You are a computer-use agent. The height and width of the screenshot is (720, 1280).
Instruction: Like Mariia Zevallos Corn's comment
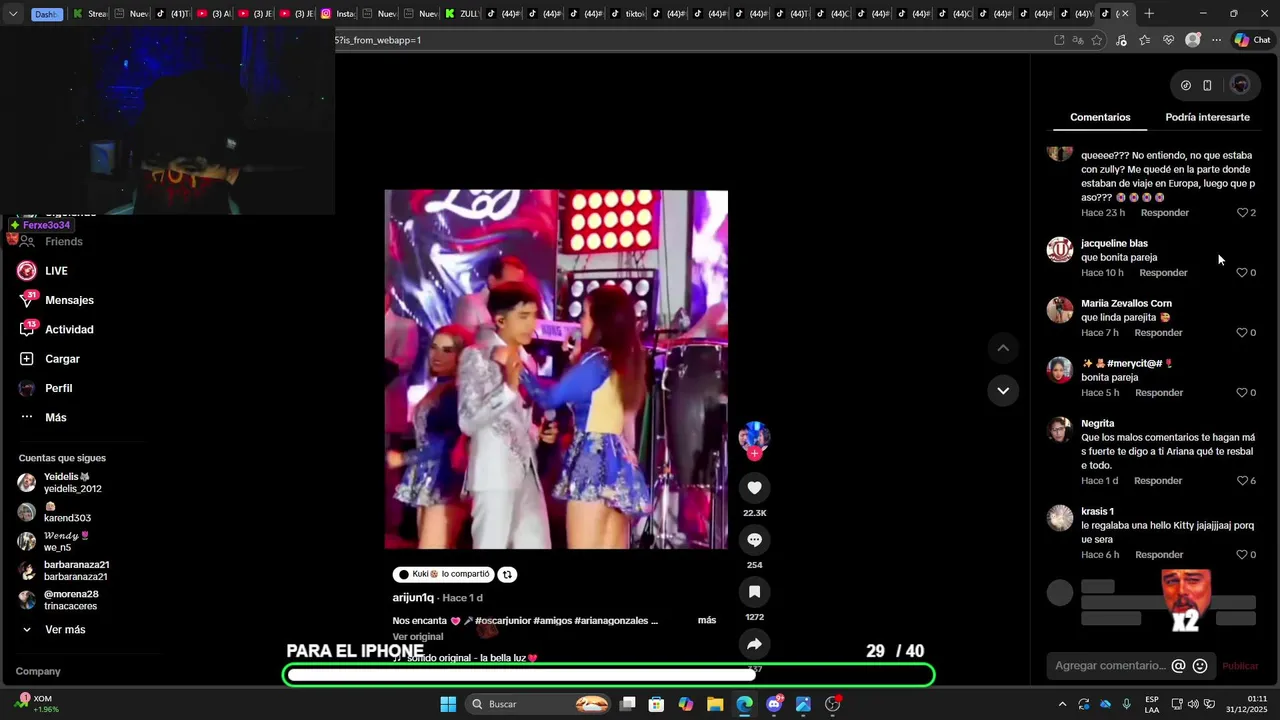[x=1243, y=333]
